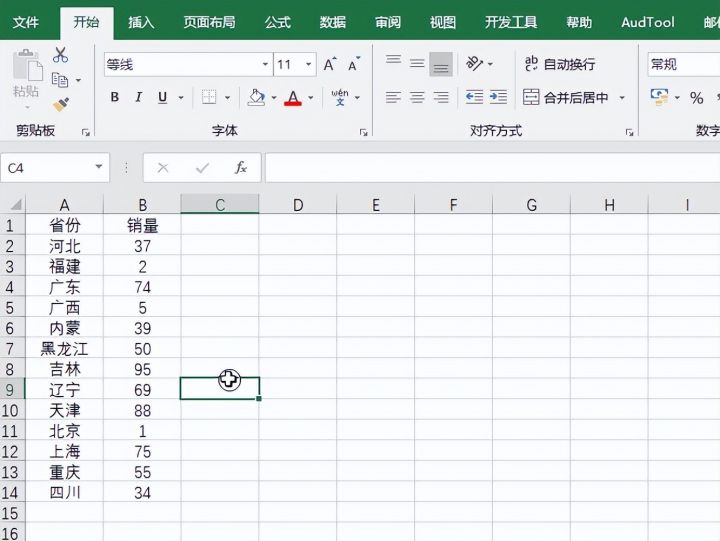
Task: Click formula bar cancel X
Action: 163,168
